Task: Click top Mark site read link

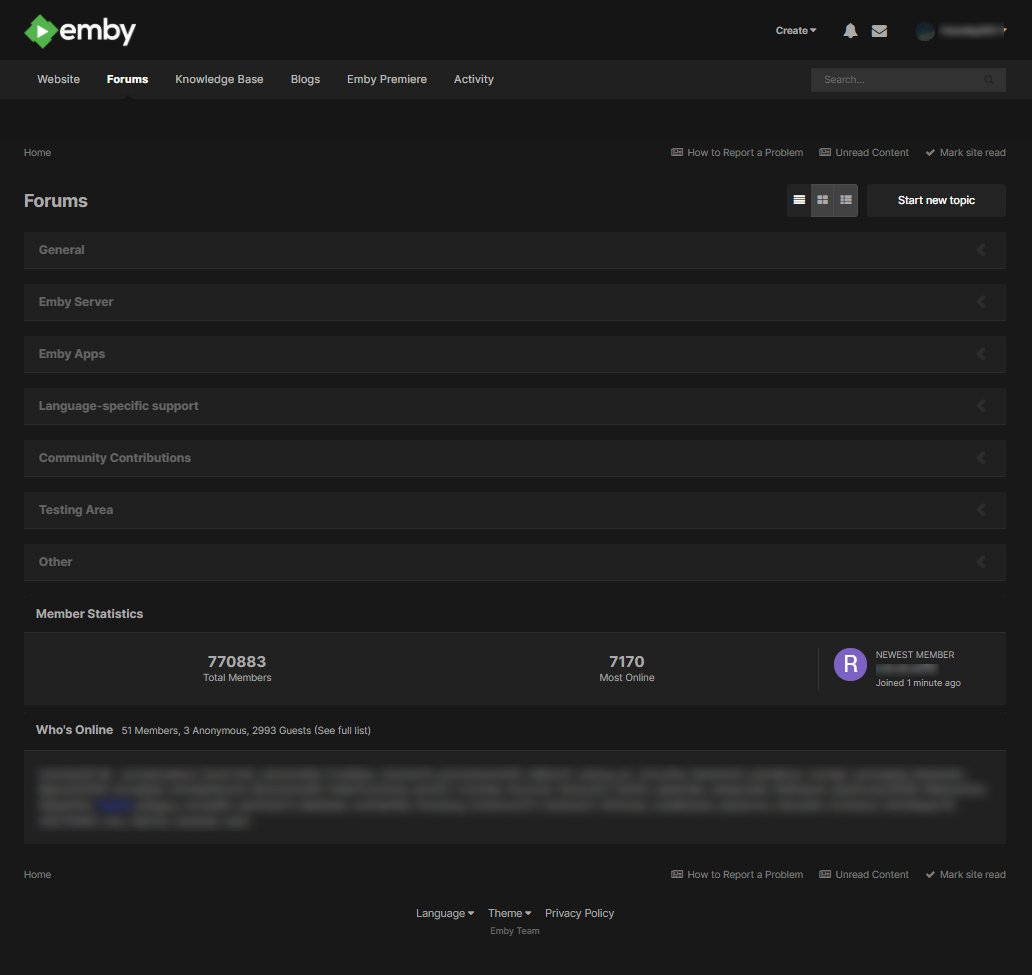Action: [965, 153]
